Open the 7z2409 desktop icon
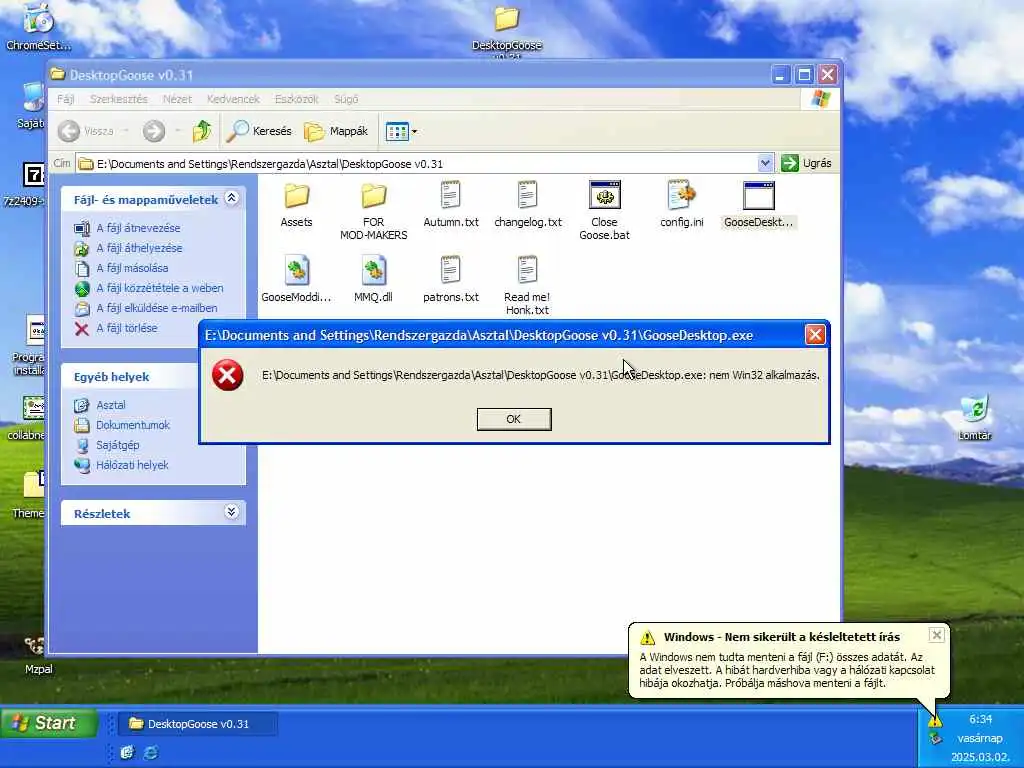This screenshot has width=1024, height=768. click(26, 184)
